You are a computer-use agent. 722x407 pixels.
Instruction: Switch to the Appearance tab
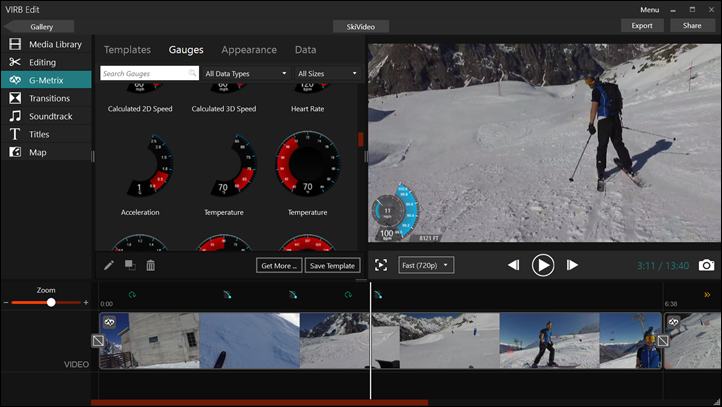(249, 49)
